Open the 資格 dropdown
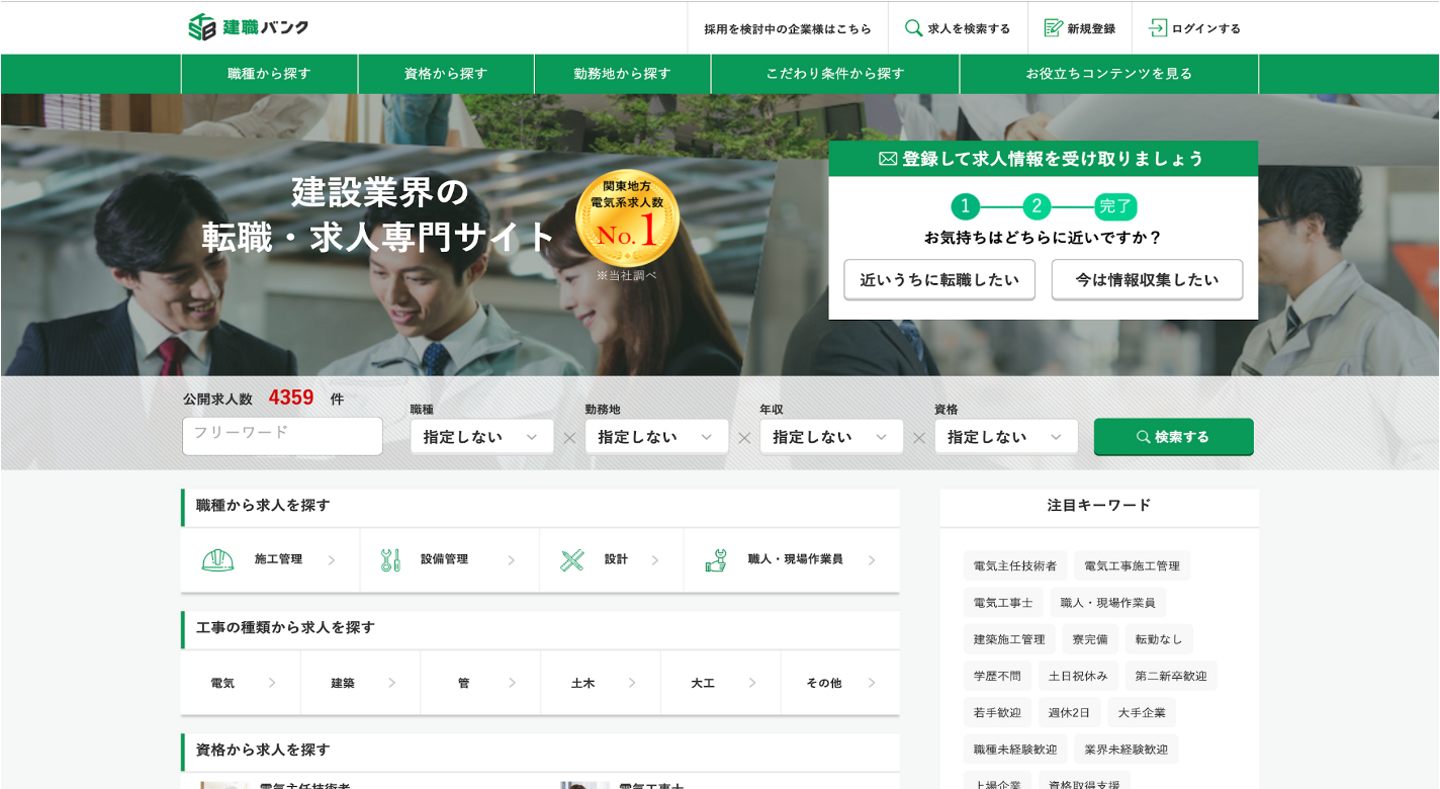Viewport: 1440px width, 789px height. click(1007, 437)
